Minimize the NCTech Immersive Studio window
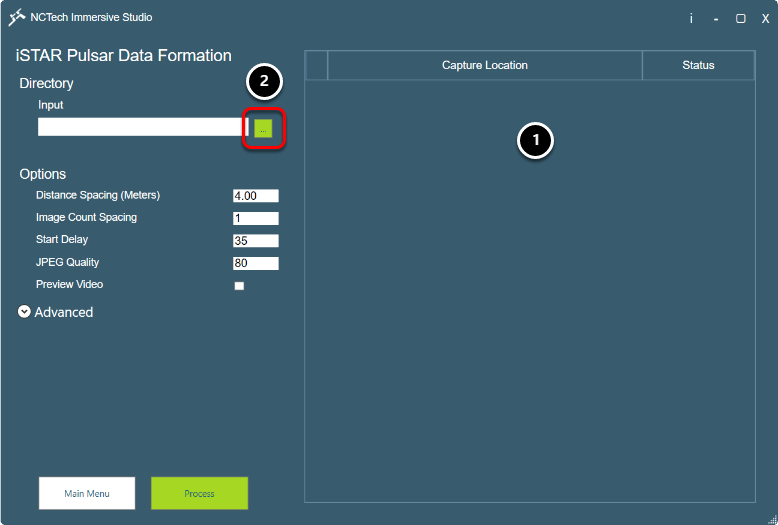The width and height of the screenshot is (778, 525). (x=716, y=18)
